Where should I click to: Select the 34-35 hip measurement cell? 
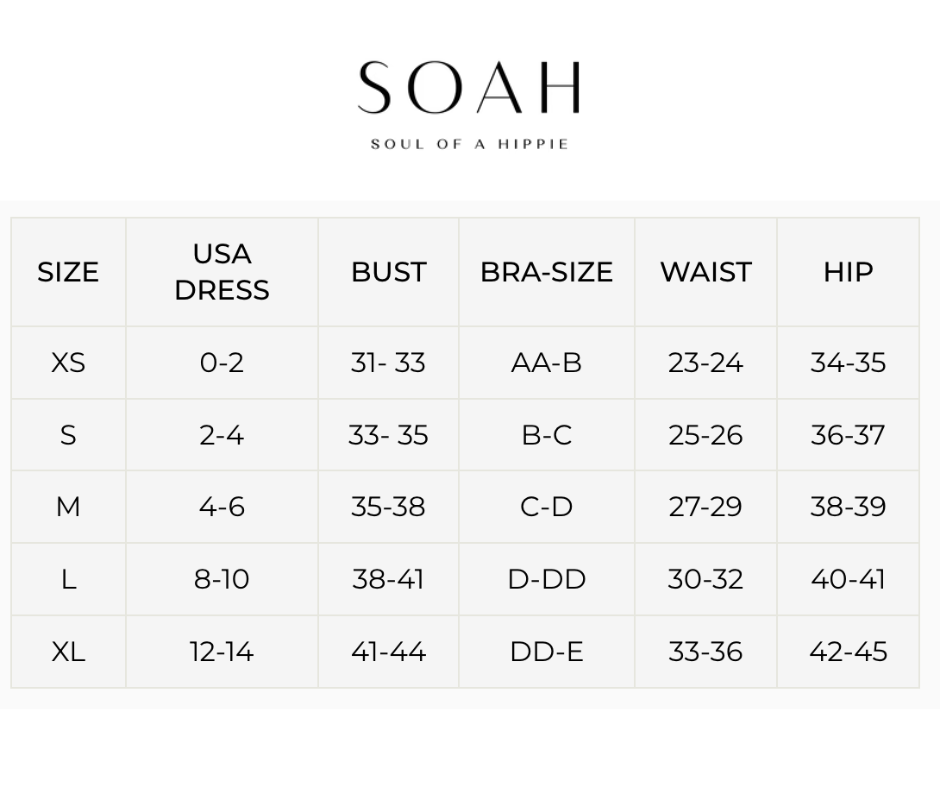848,362
